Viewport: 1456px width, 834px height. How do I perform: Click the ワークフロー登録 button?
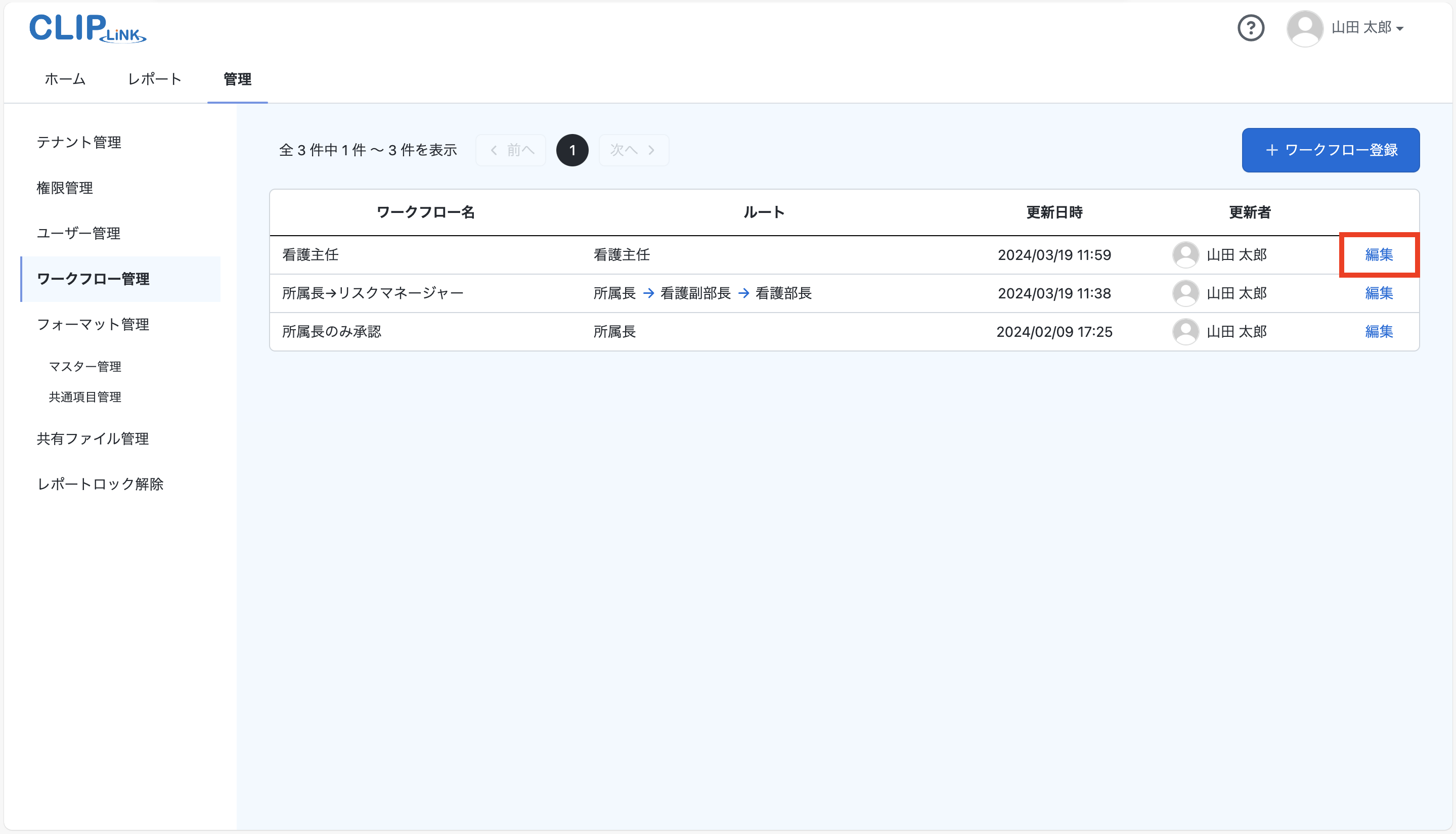pos(1330,150)
